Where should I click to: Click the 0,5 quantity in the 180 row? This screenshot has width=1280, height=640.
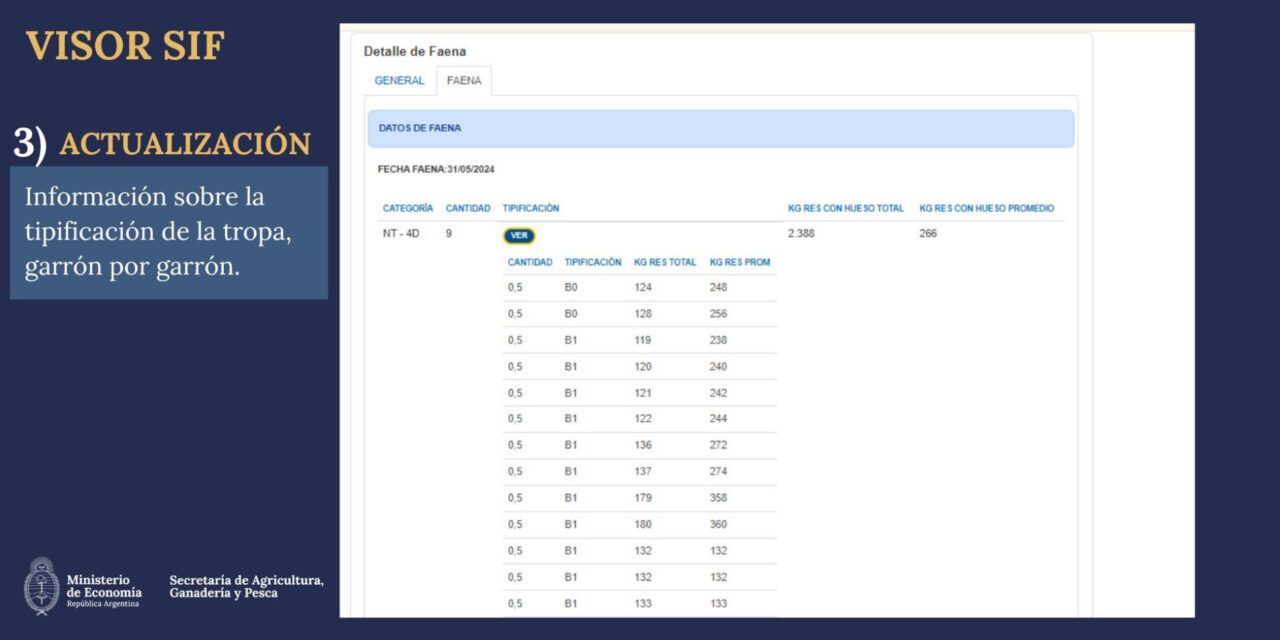click(515, 524)
